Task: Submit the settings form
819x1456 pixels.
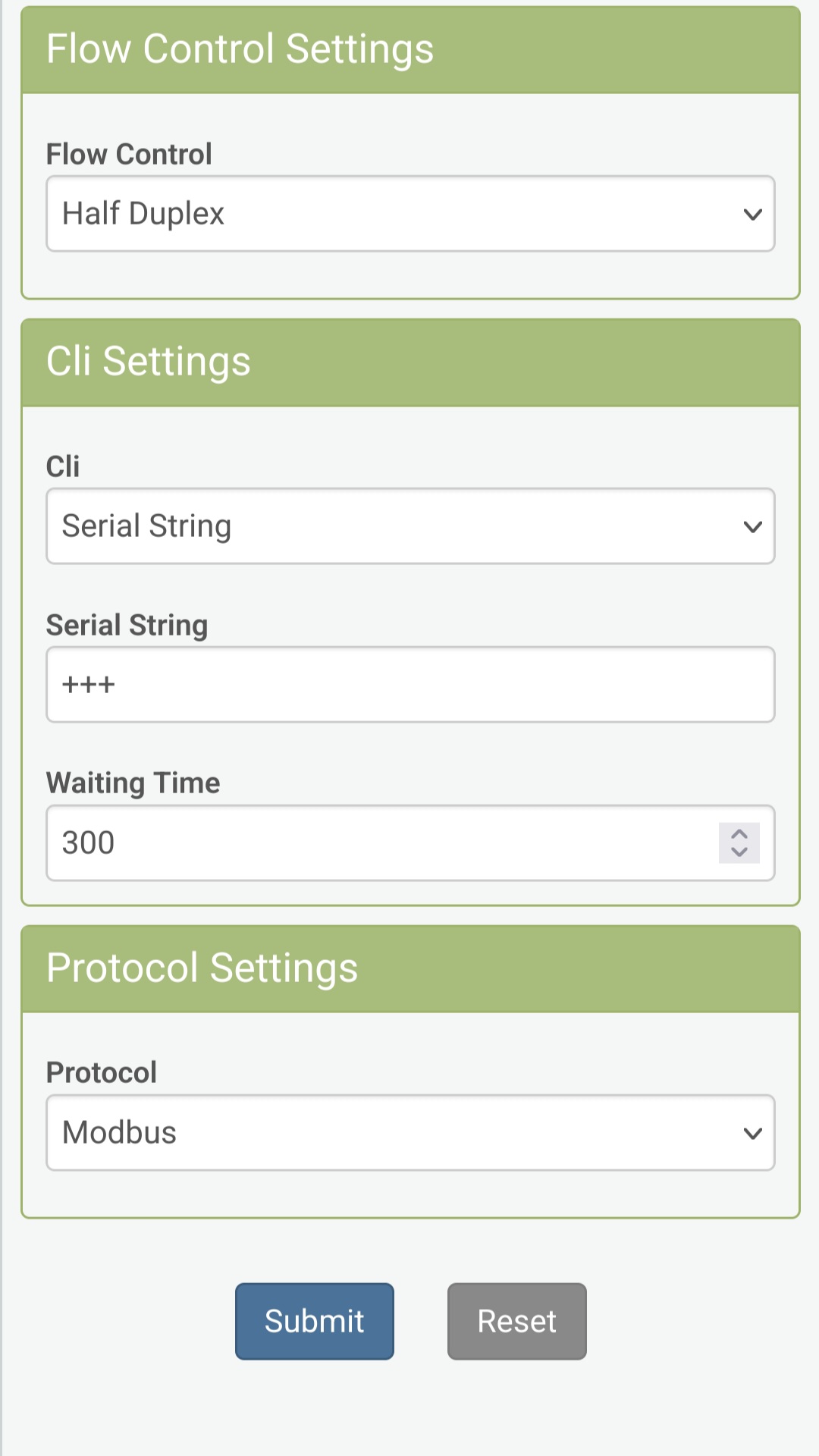Action: point(314,1321)
